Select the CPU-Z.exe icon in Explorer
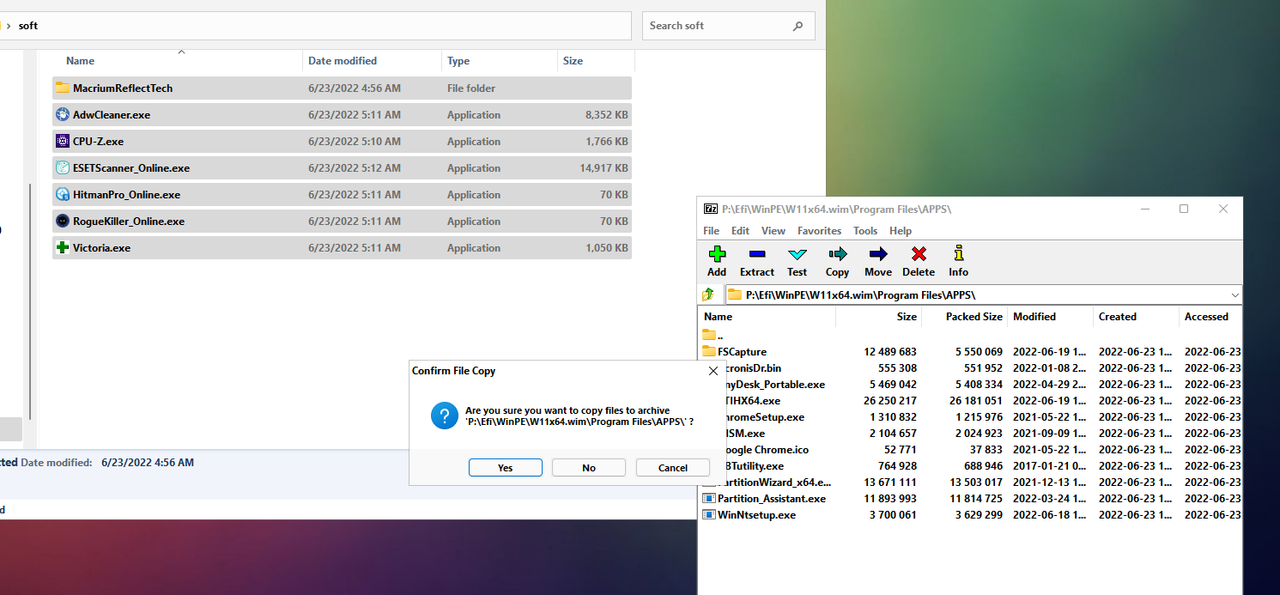This screenshot has width=1280, height=595. click(x=62, y=141)
